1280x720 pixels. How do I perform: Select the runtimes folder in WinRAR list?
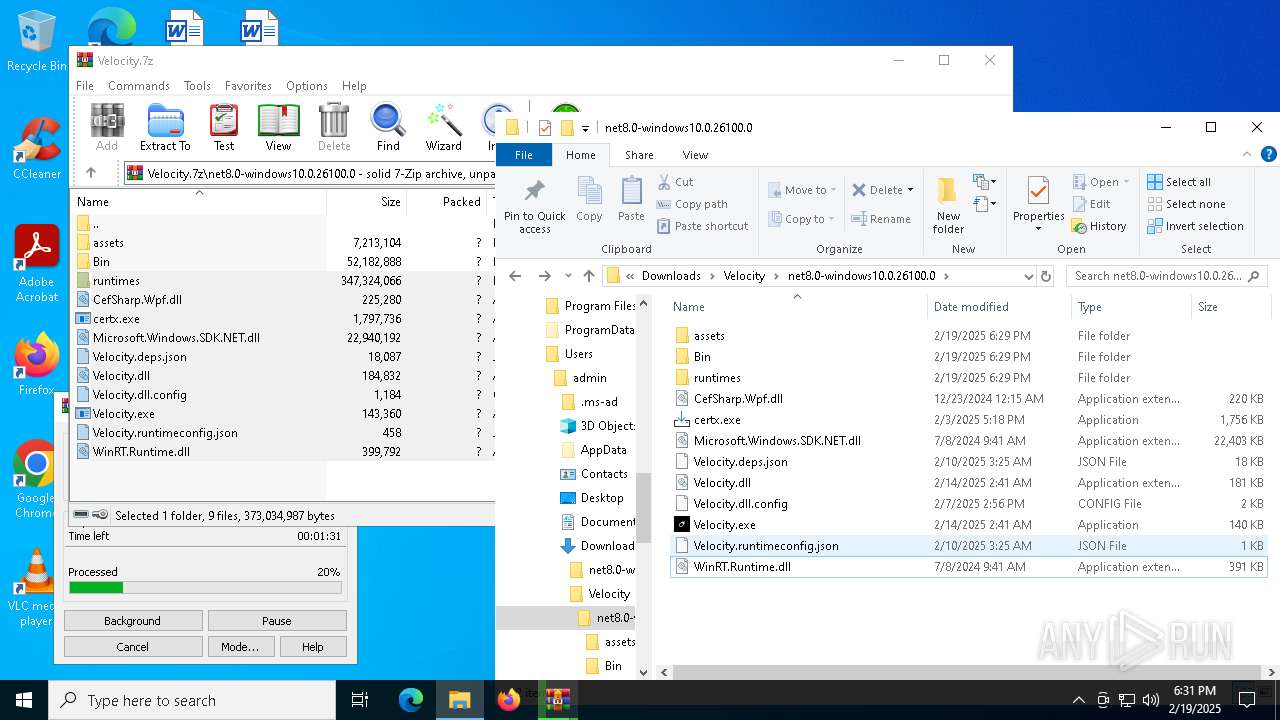(116, 281)
